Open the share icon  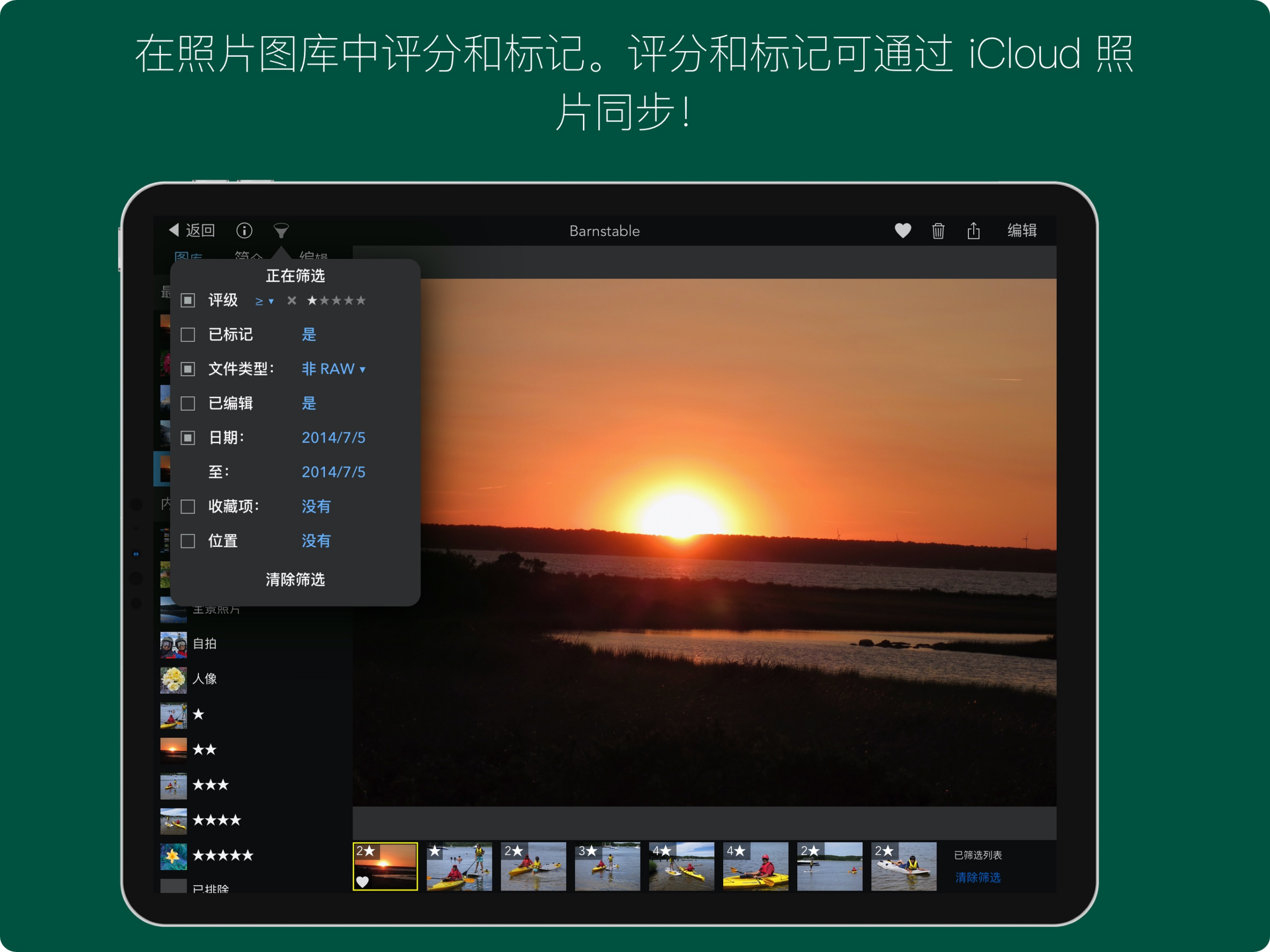tap(973, 231)
